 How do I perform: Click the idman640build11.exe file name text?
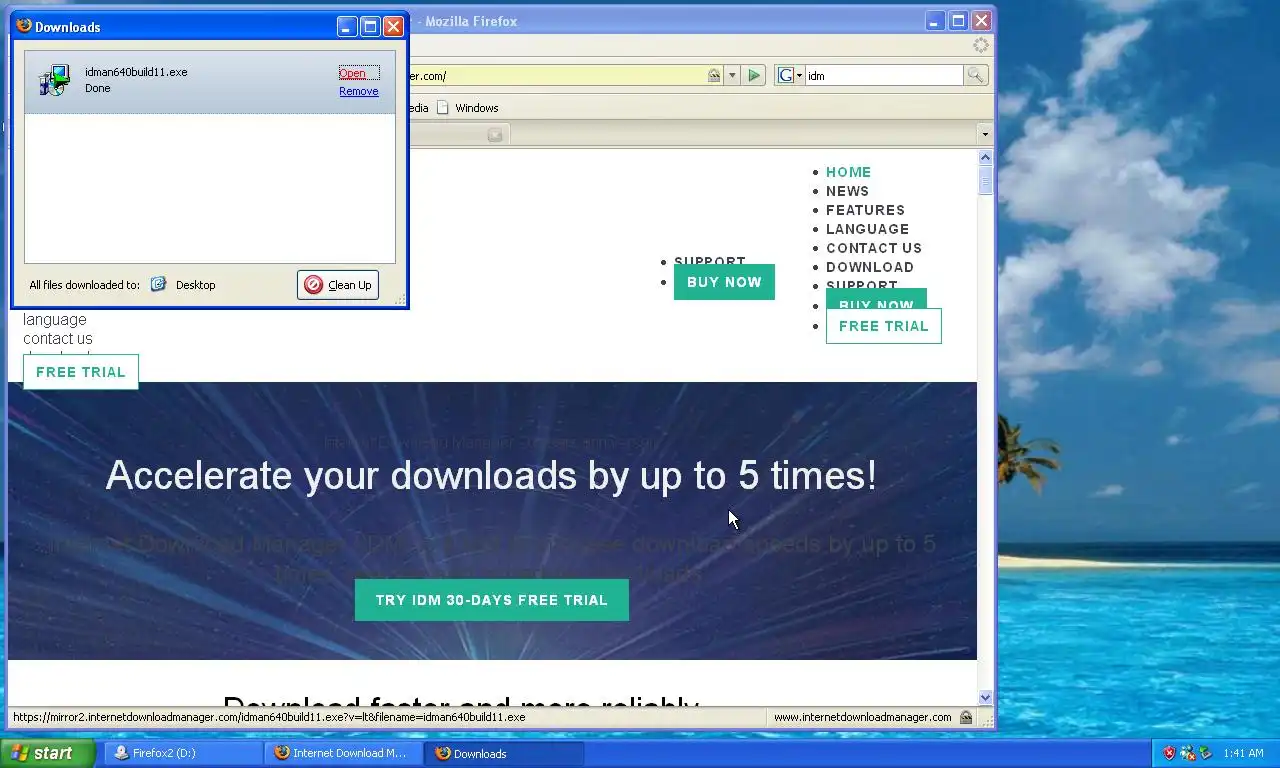click(x=136, y=72)
